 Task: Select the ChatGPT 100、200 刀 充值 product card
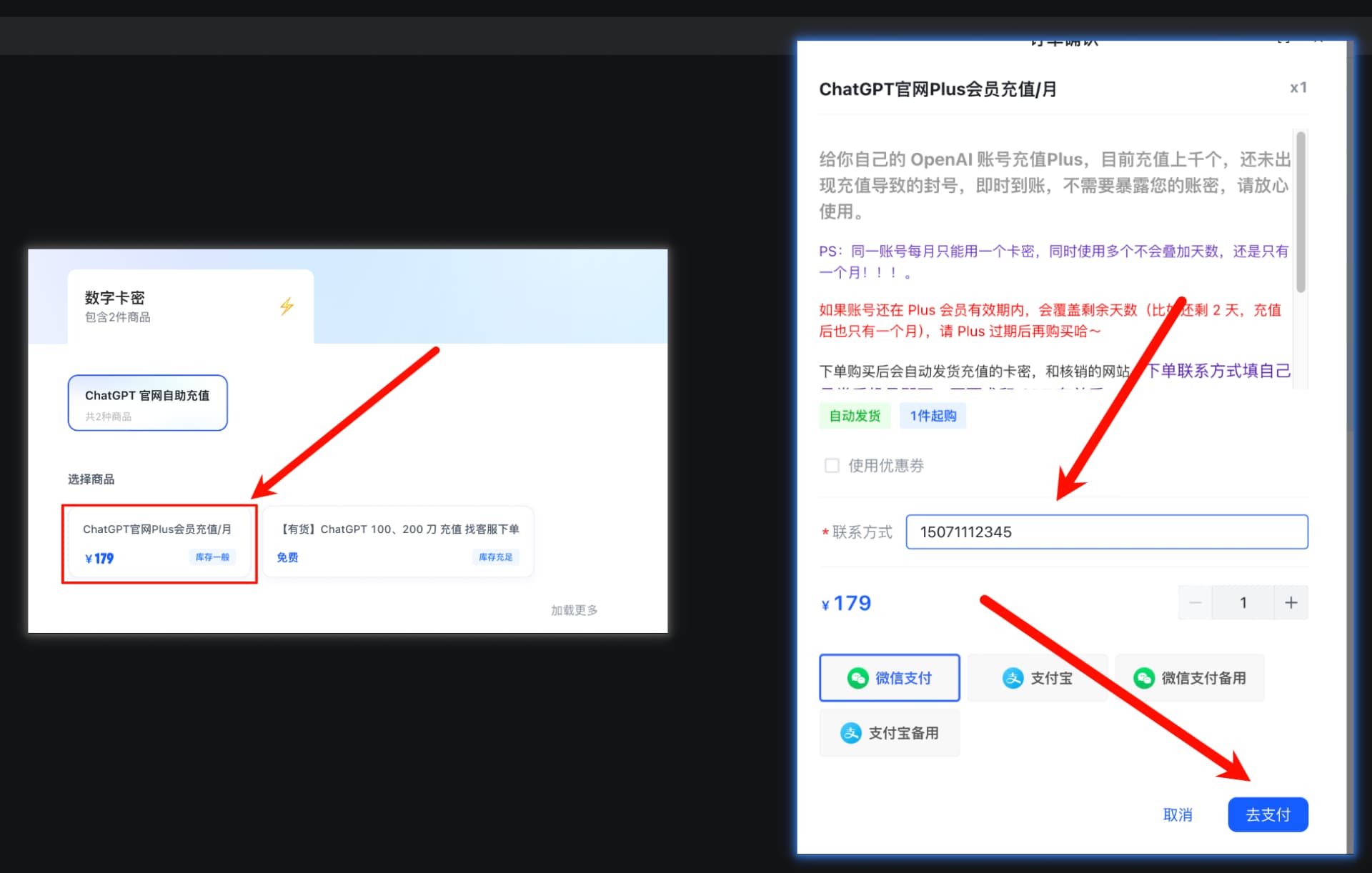coord(398,542)
